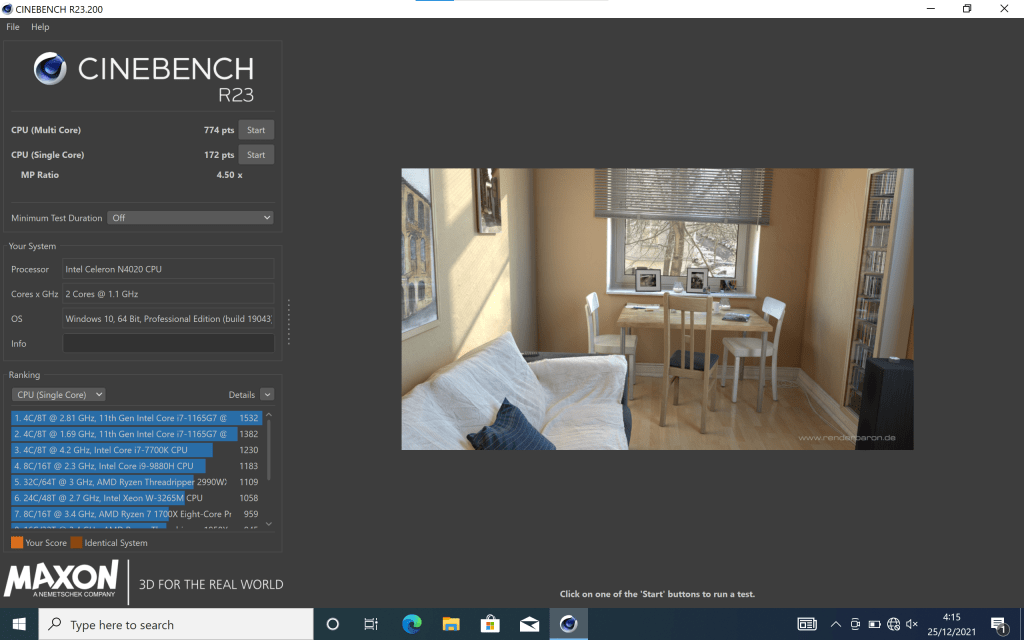Select ranking row Intel Xeon W-3265M

point(136,498)
